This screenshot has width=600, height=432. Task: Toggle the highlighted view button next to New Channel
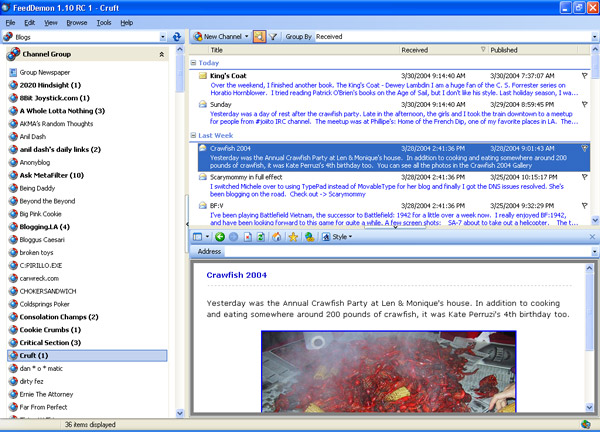point(258,36)
